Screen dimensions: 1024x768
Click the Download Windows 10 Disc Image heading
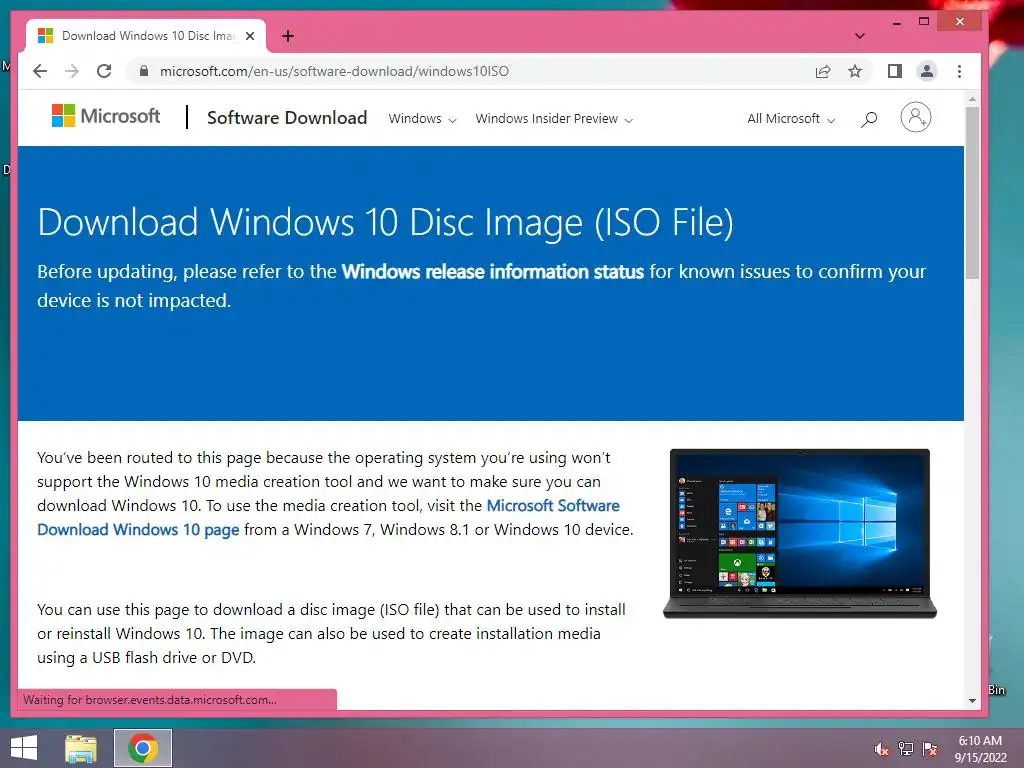pos(385,222)
